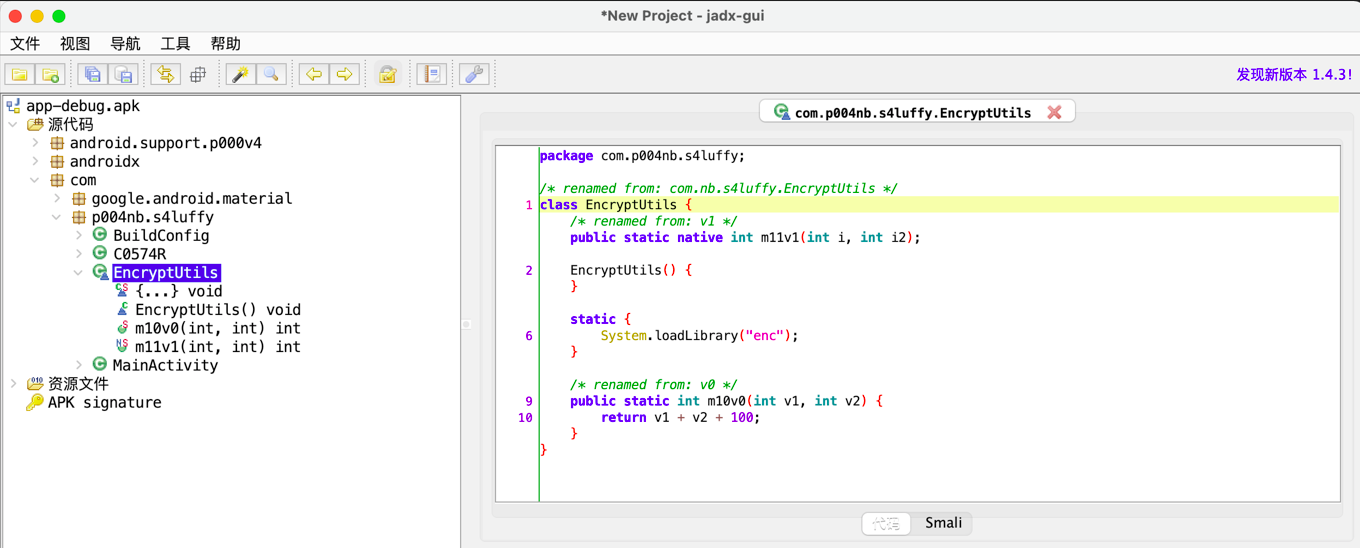Expand the C0574R class arrow
Image resolution: width=1360 pixels, height=548 pixels.
click(80, 254)
